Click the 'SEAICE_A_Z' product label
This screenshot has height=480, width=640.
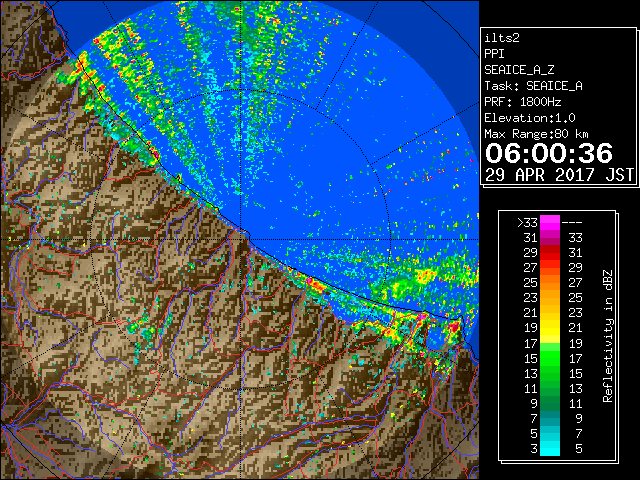(x=519, y=70)
